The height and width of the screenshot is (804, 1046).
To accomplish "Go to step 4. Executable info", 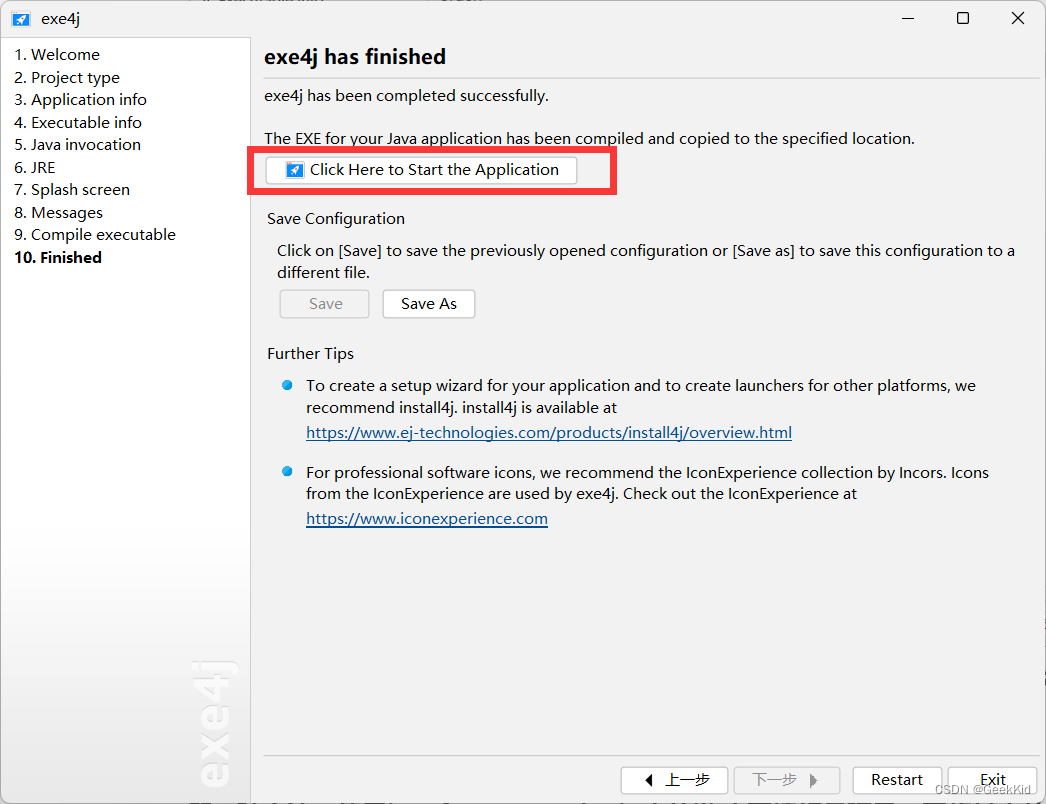I will tap(78, 122).
